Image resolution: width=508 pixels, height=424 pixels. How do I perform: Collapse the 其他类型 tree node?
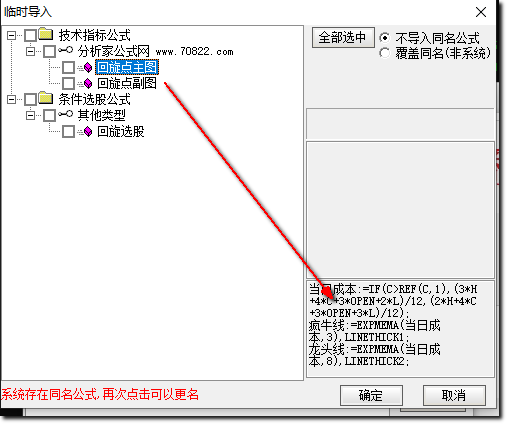coord(30,116)
